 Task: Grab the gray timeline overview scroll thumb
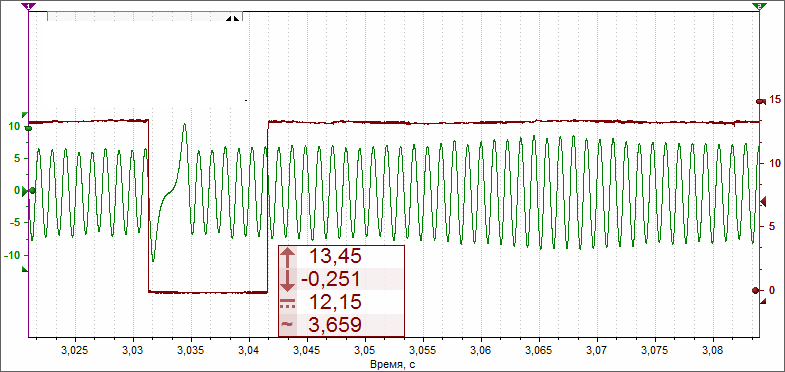(x=145, y=16)
